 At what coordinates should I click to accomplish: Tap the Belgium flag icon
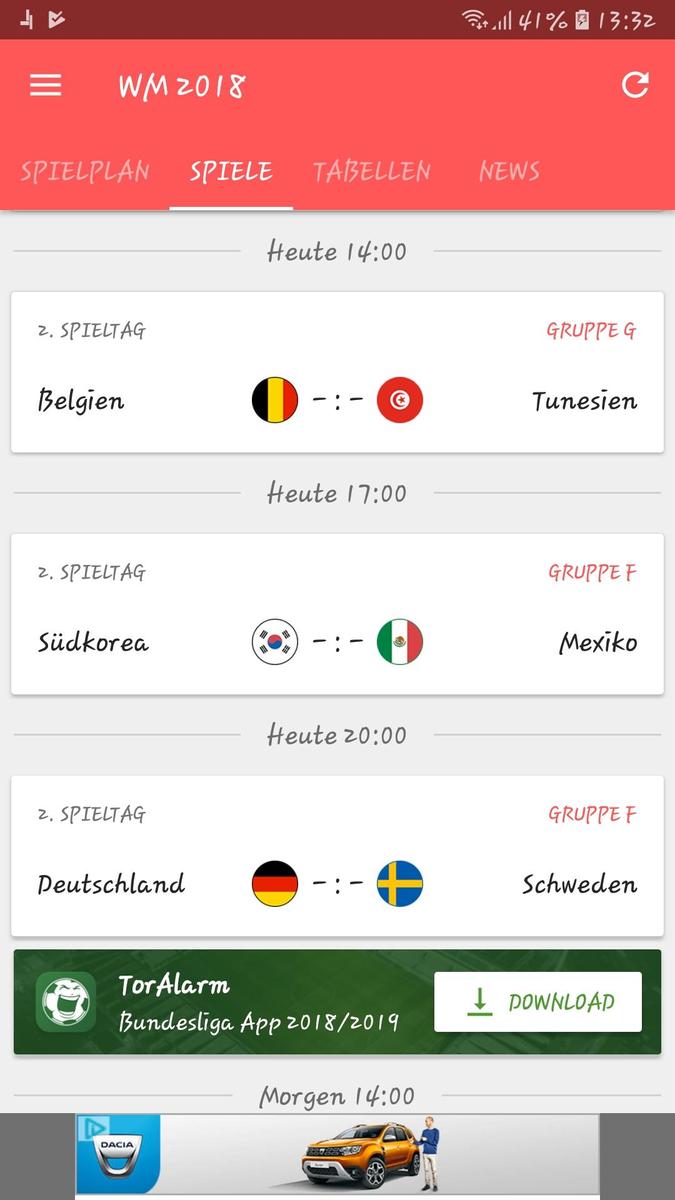point(275,401)
